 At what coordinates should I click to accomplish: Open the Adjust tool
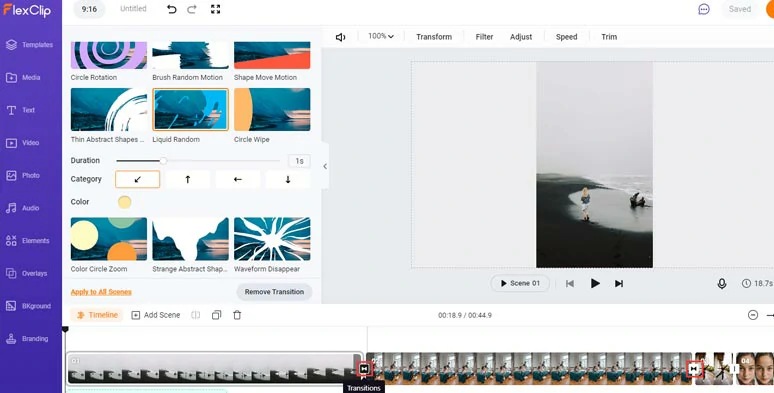point(521,37)
